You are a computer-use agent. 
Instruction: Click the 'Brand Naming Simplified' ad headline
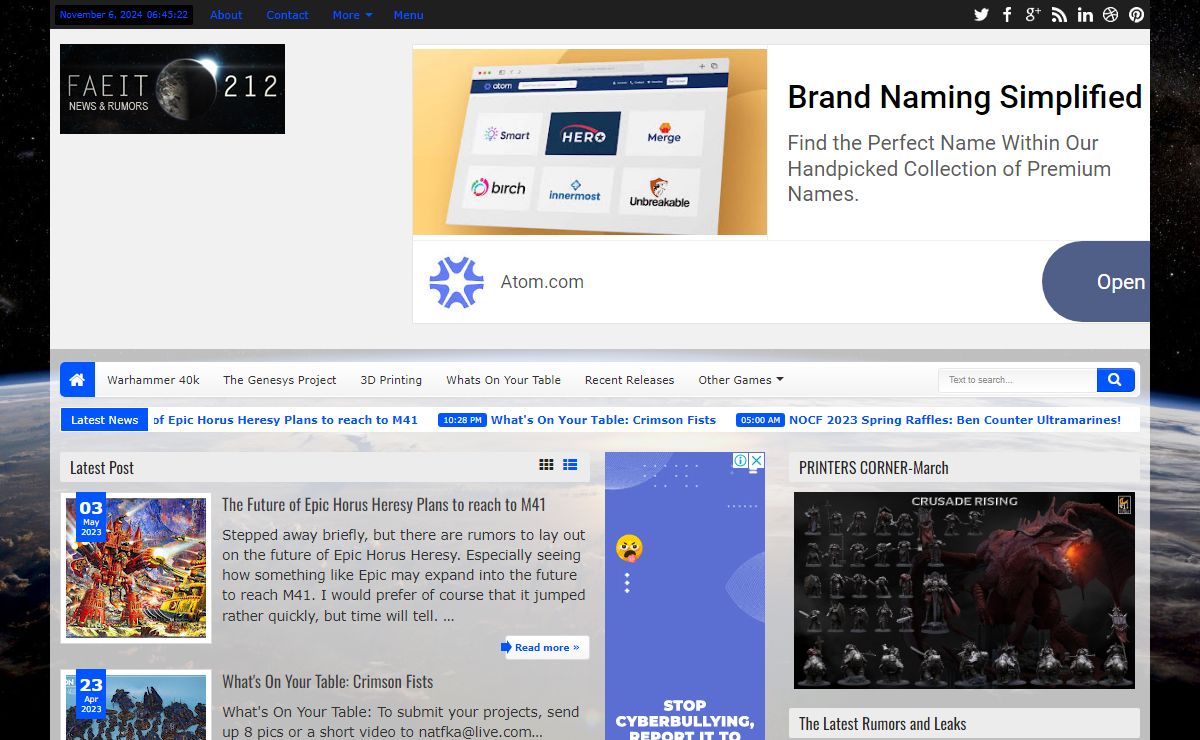point(965,97)
